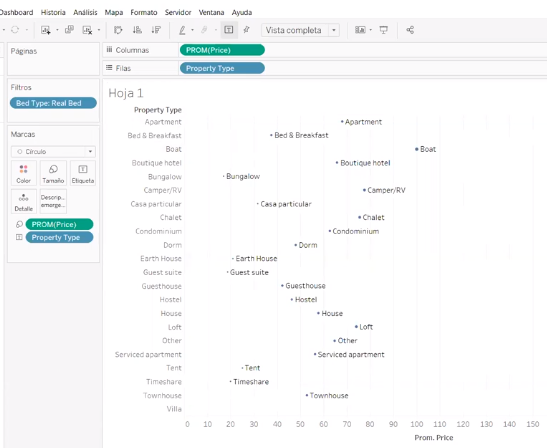Open the Mapa menu

coord(114,13)
